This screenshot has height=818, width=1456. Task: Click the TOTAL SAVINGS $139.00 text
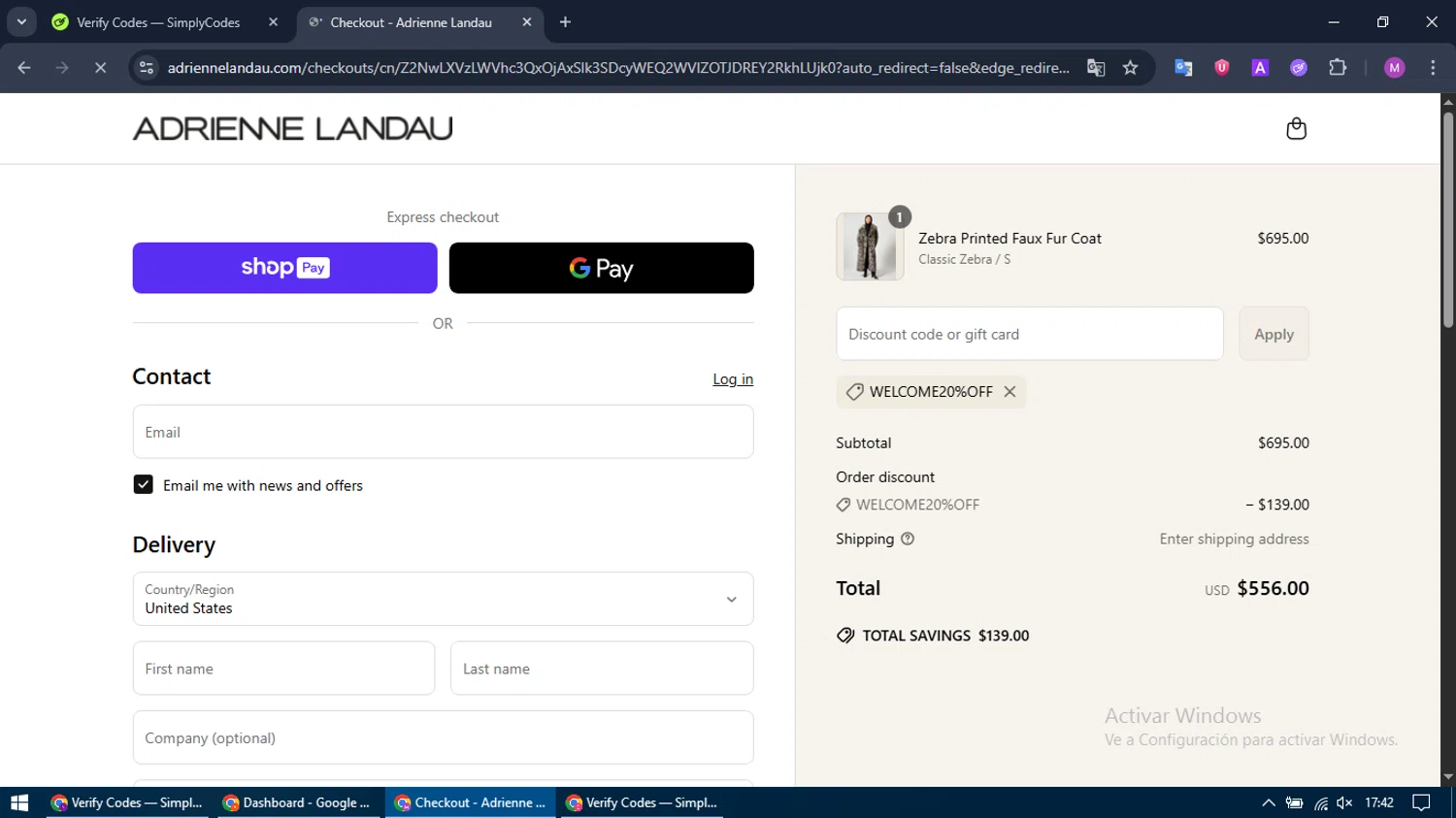pyautogui.click(x=945, y=636)
